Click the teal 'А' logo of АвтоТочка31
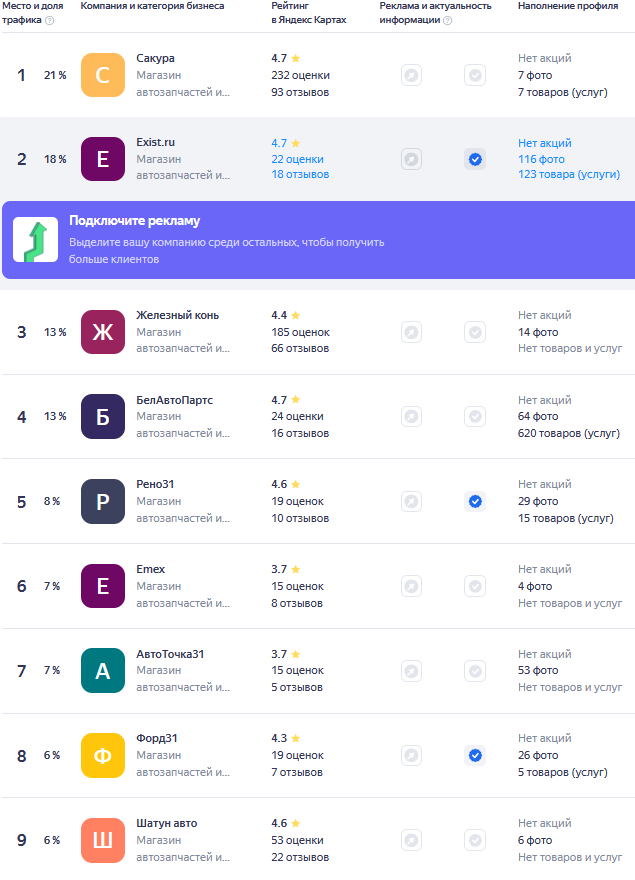 (103, 671)
